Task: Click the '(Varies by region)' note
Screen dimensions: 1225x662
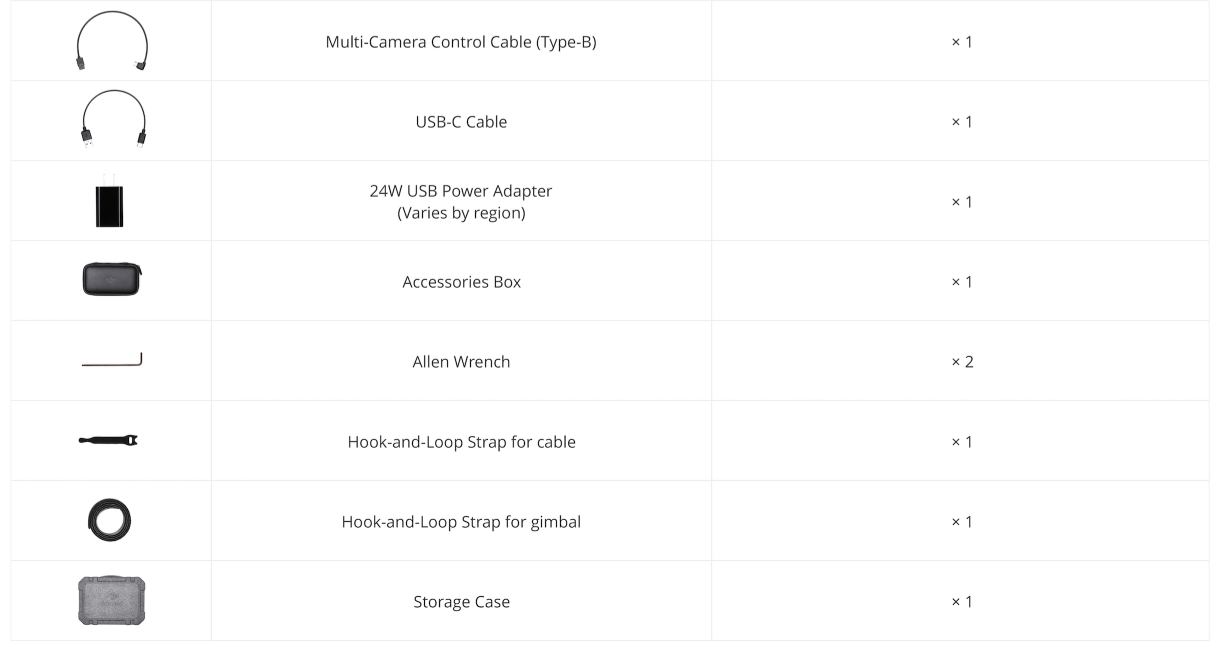Action: coord(461,213)
